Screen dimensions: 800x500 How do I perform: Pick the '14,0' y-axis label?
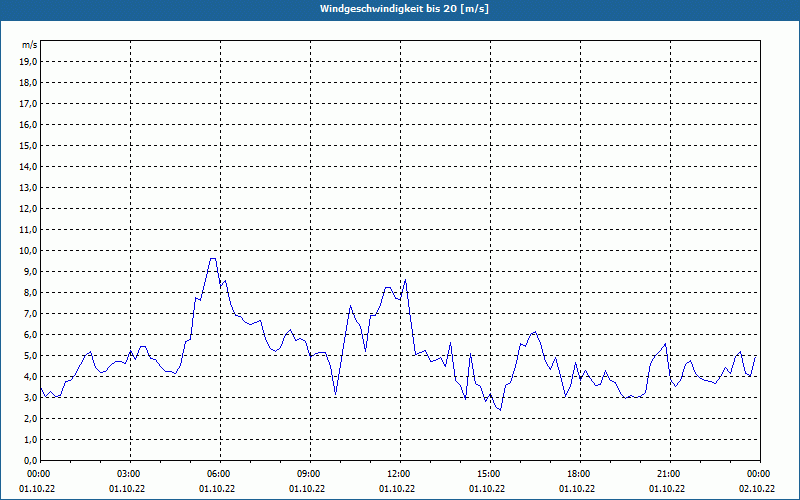pyautogui.click(x=28, y=166)
